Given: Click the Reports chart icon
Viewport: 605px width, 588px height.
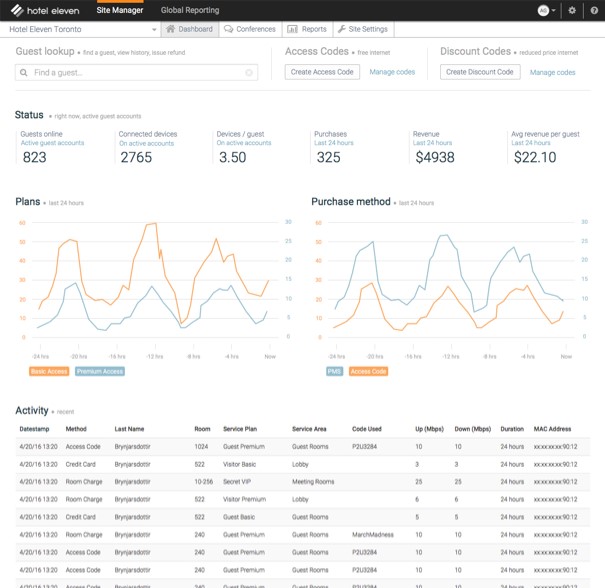Looking at the screenshot, I should coord(292,29).
